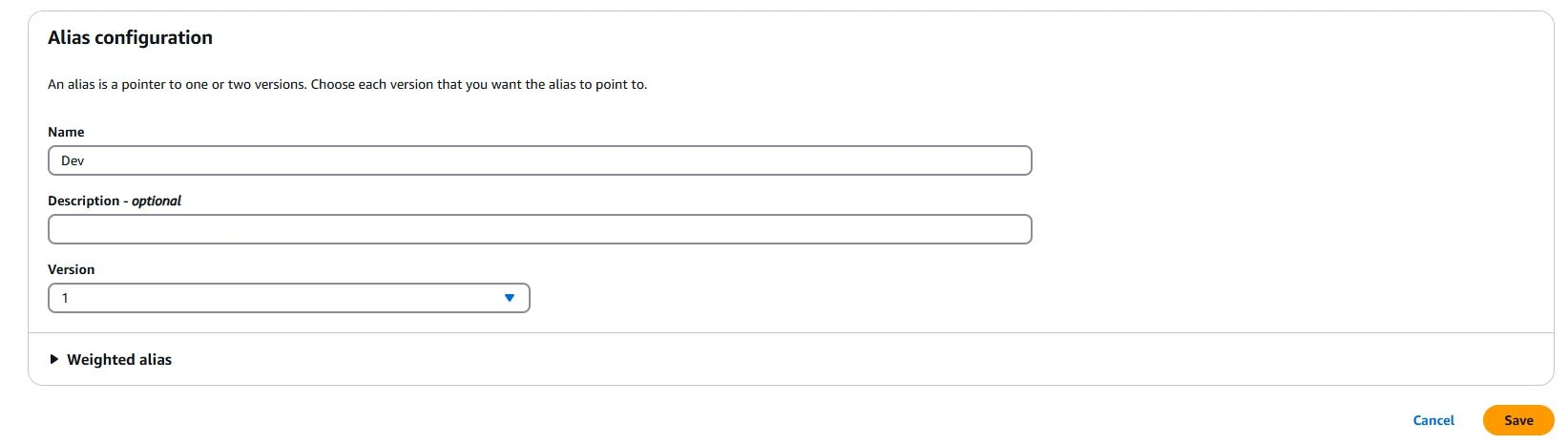This screenshot has height=445, width=1568.
Task: Click the word versions in the explanation
Action: click(x=280, y=84)
